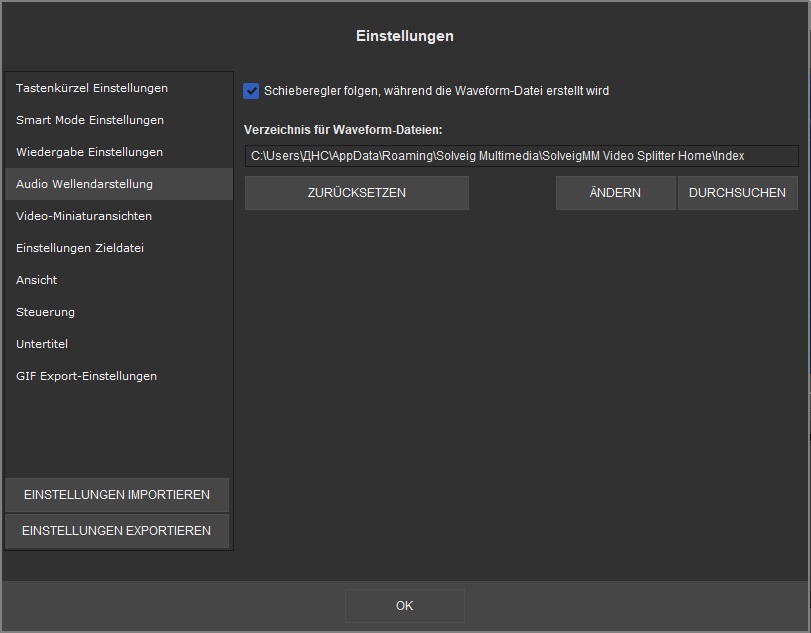The image size is (811, 633).
Task: Switch to Einstellungen Zieldatei page
Action: click(80, 248)
